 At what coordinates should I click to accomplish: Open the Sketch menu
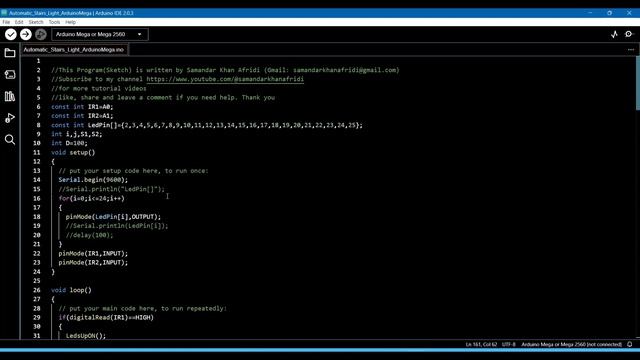tap(36, 22)
